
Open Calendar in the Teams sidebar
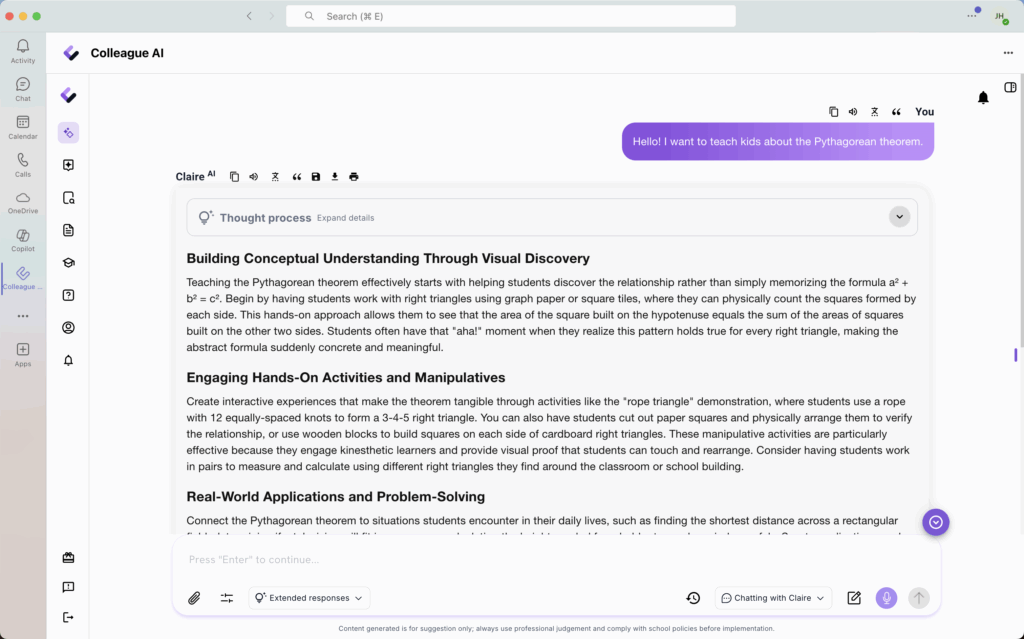click(x=23, y=127)
